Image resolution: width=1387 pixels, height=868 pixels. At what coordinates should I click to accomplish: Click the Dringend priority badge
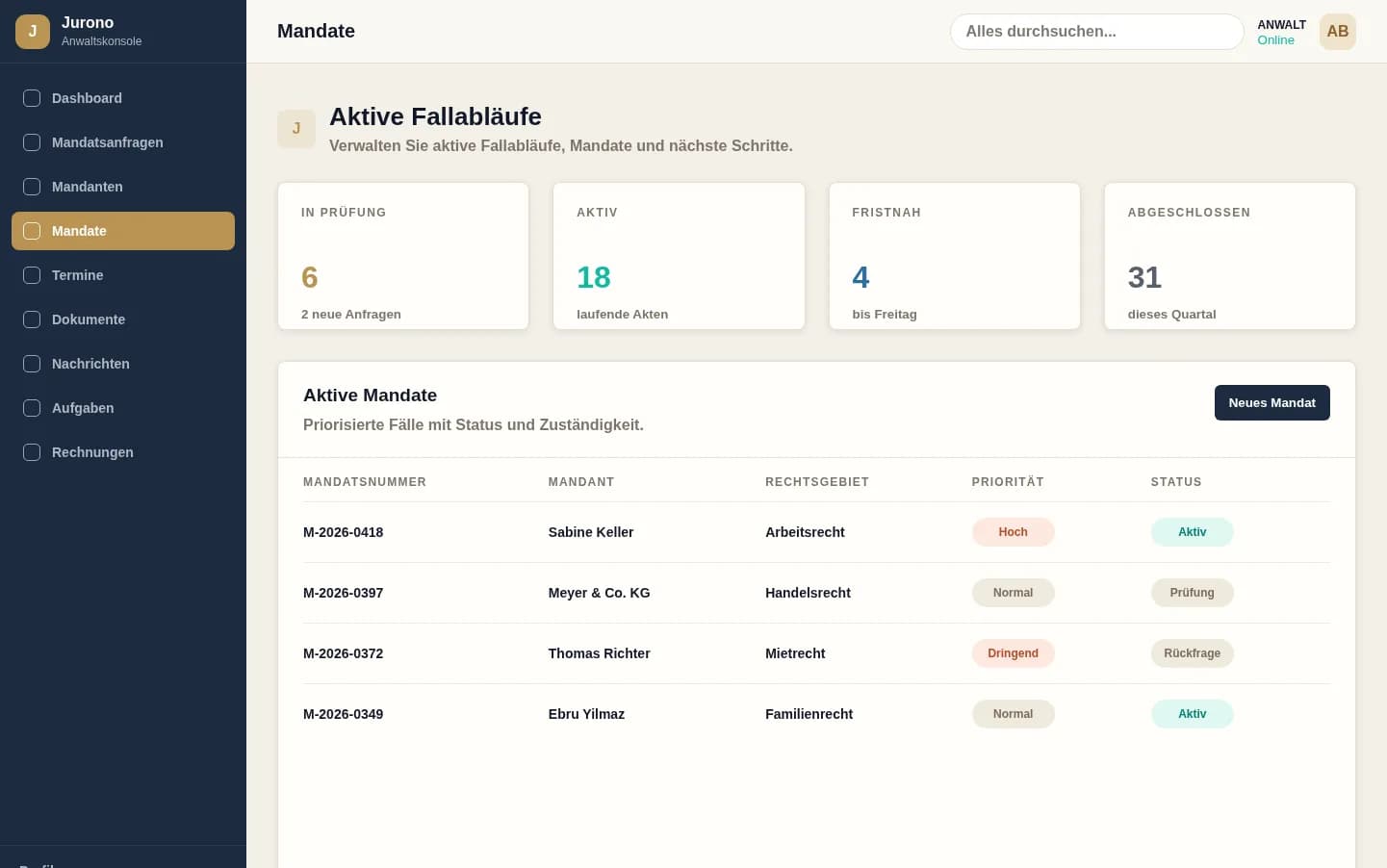tap(1013, 653)
